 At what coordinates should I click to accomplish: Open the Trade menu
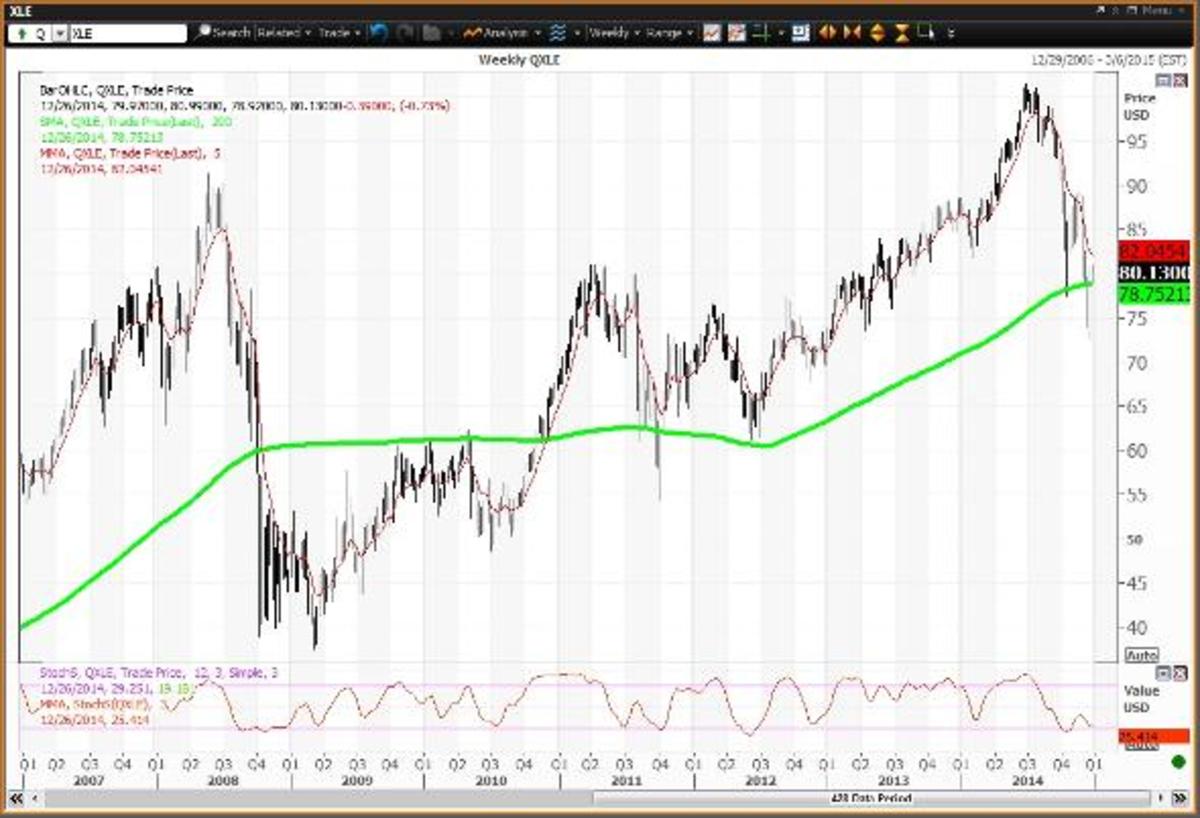pyautogui.click(x=338, y=33)
